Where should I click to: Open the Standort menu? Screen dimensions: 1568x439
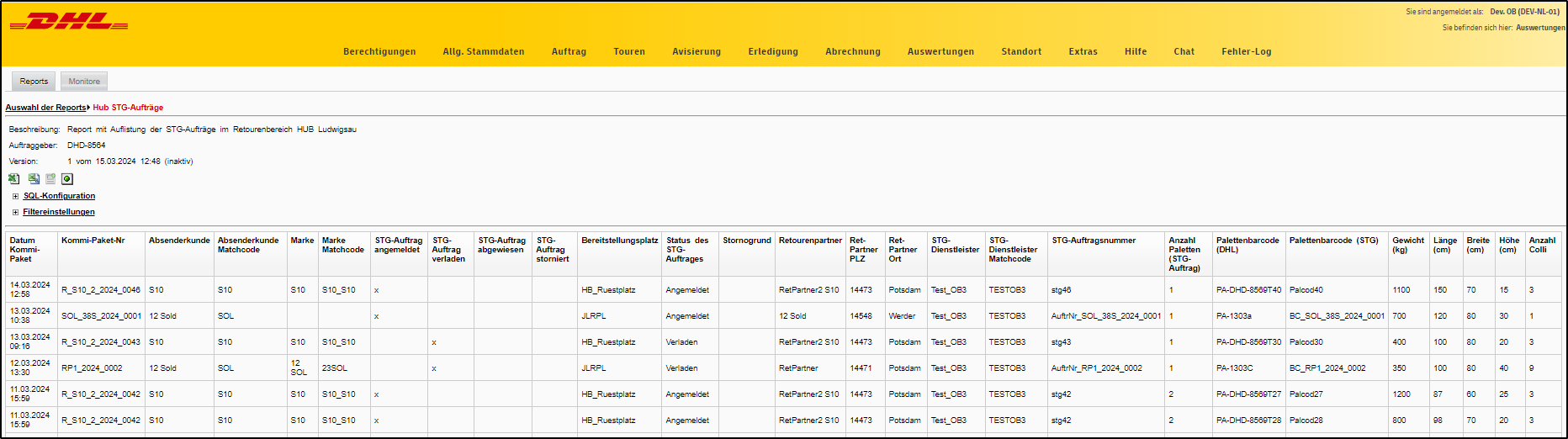(x=1021, y=51)
